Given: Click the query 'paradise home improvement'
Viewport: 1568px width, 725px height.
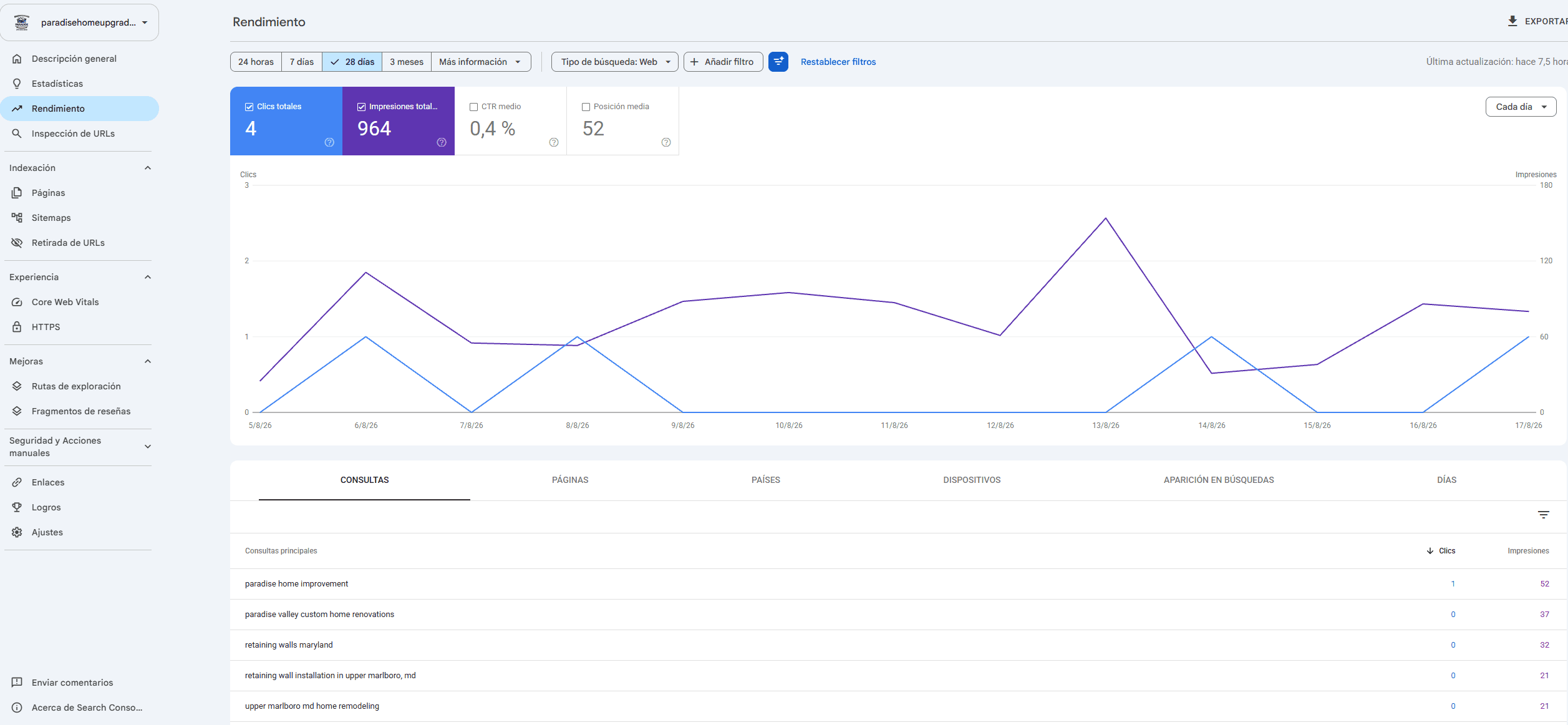Looking at the screenshot, I should tap(296, 584).
